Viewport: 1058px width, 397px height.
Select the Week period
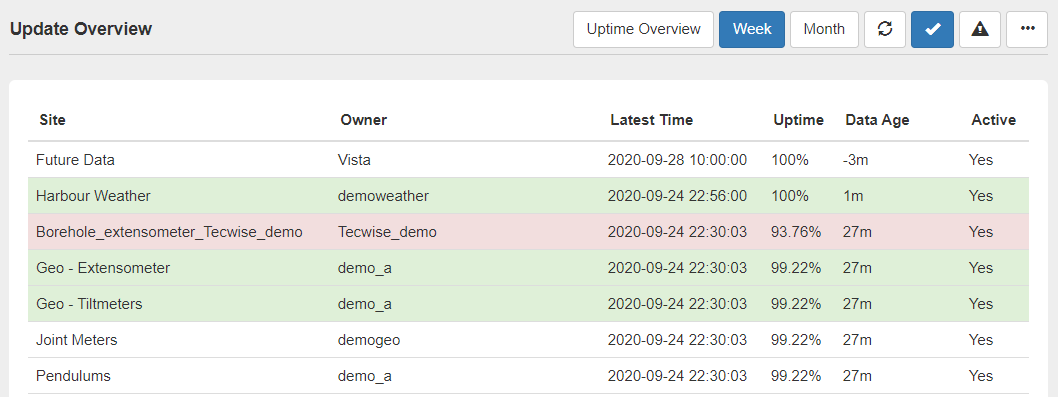[752, 30]
